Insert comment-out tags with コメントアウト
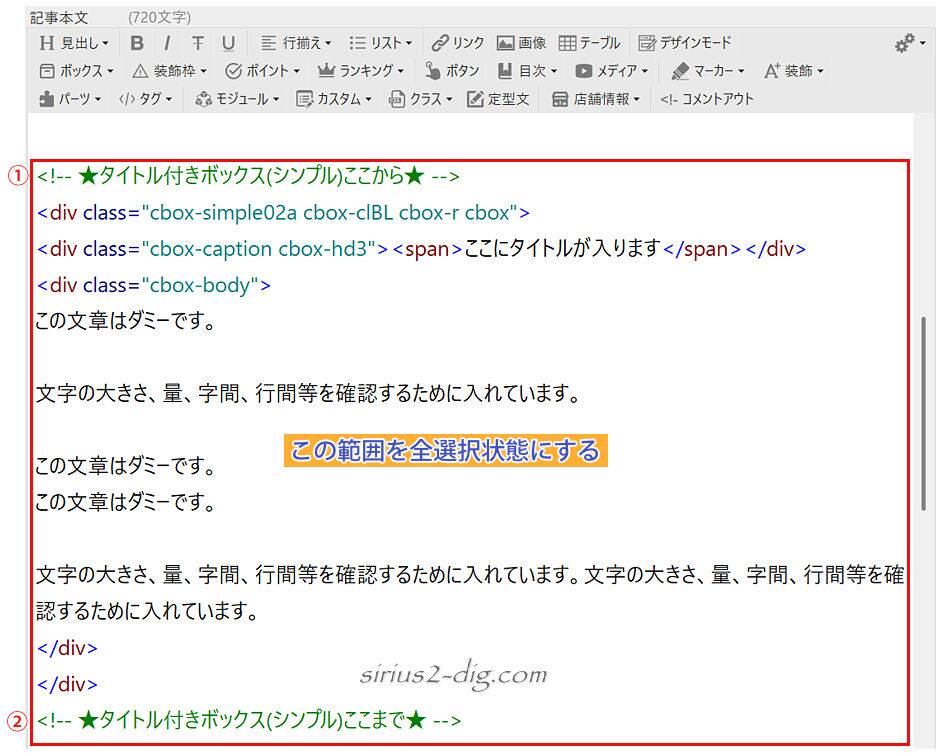The width and height of the screenshot is (936, 753). [707, 99]
